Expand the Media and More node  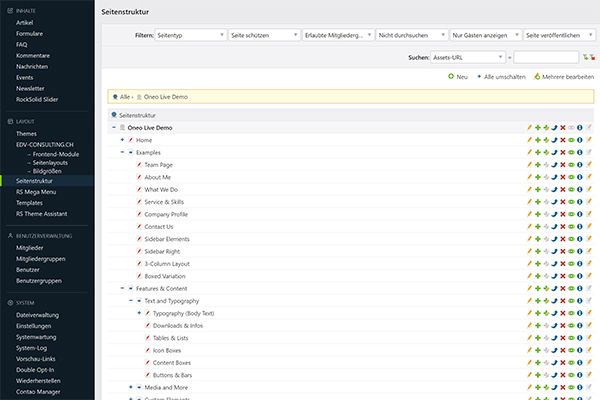(x=130, y=387)
